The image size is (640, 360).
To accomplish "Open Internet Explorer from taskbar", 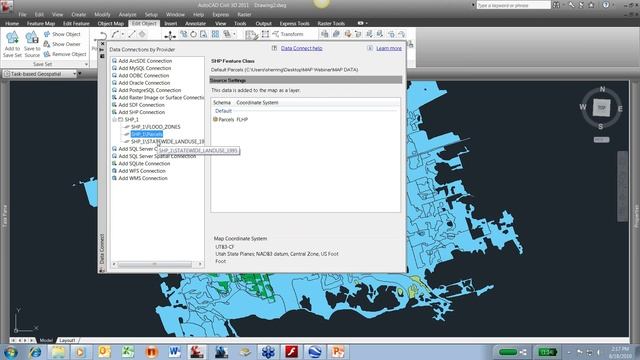I will tap(35, 352).
